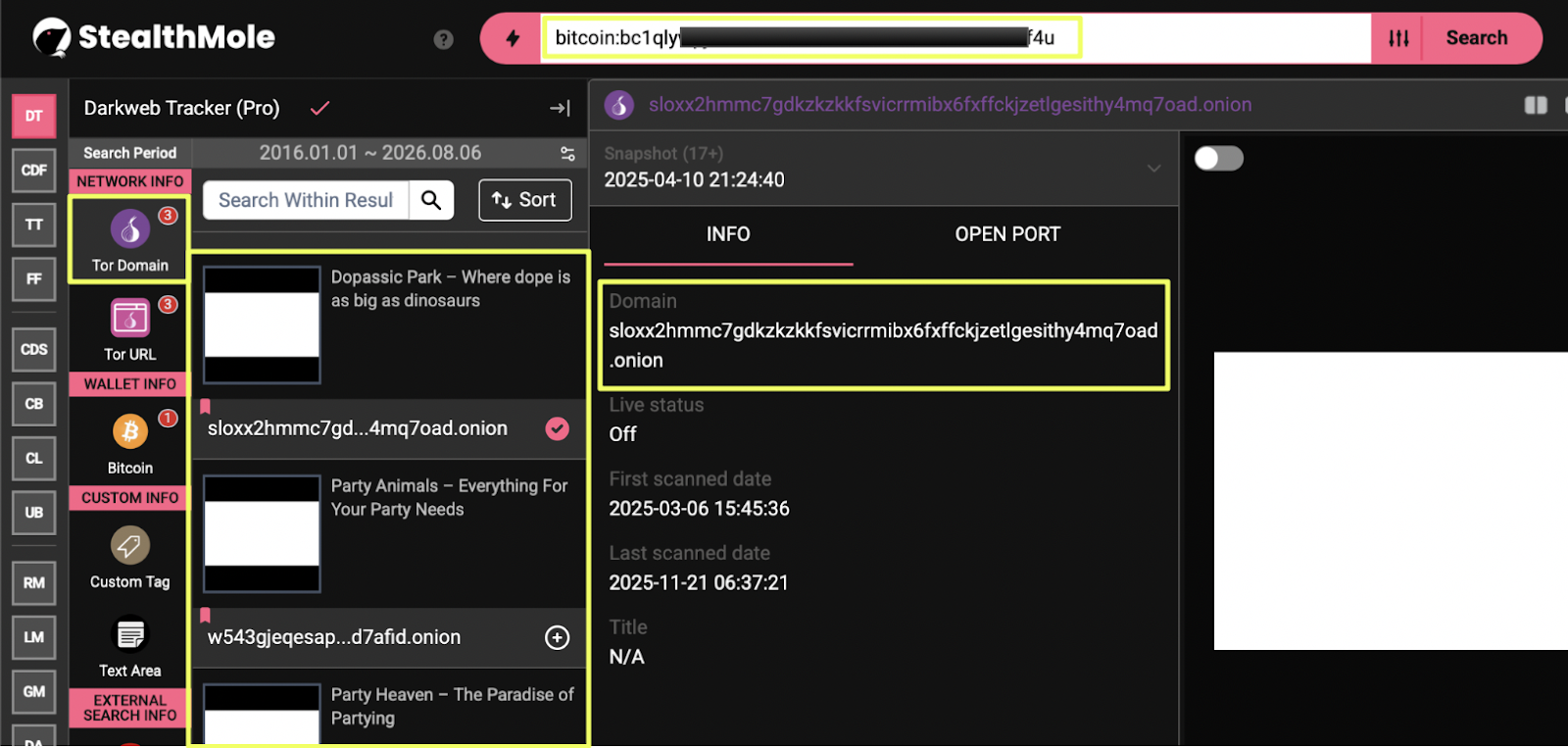Click the StealthMole logo

pyautogui.click(x=154, y=37)
